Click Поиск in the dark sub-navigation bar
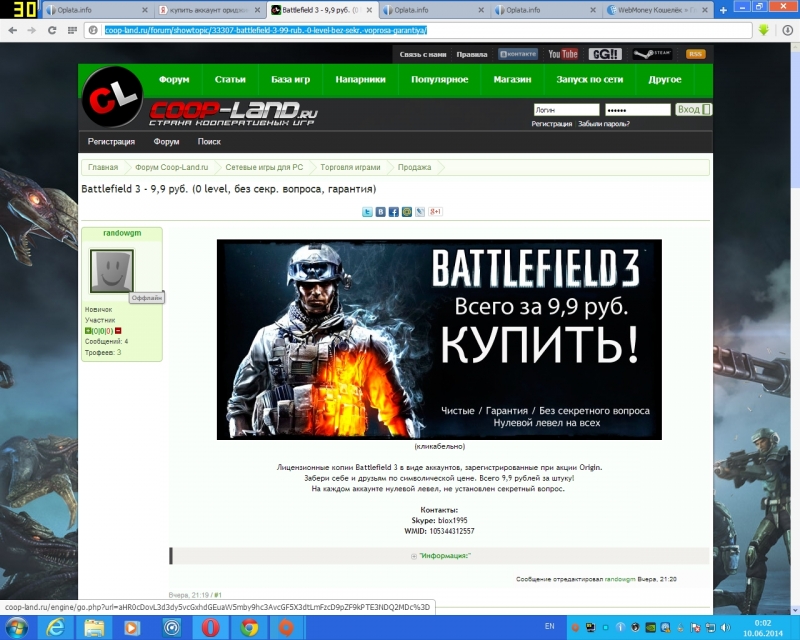 point(209,142)
